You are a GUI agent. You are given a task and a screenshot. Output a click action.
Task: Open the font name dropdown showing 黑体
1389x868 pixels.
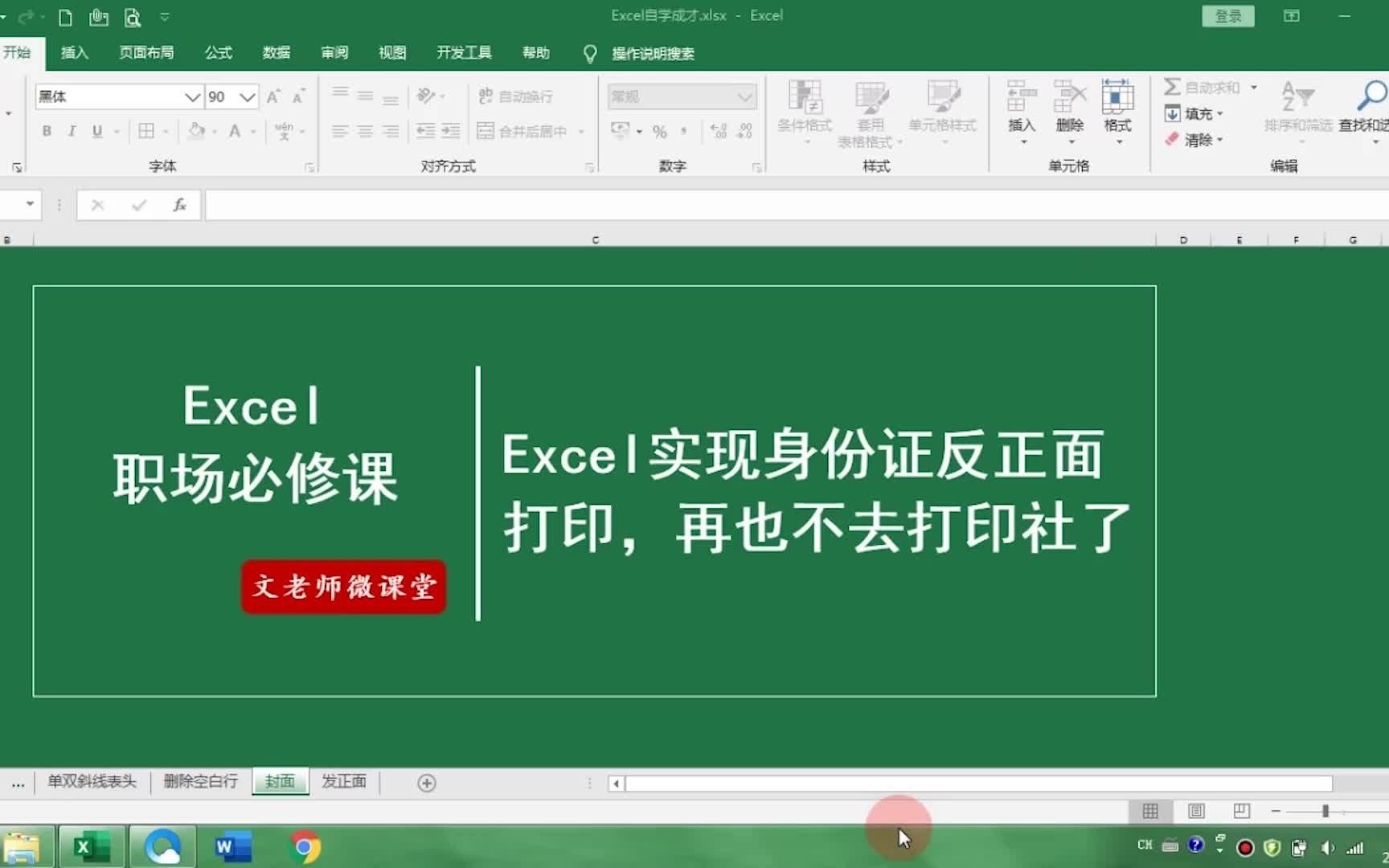coord(192,96)
